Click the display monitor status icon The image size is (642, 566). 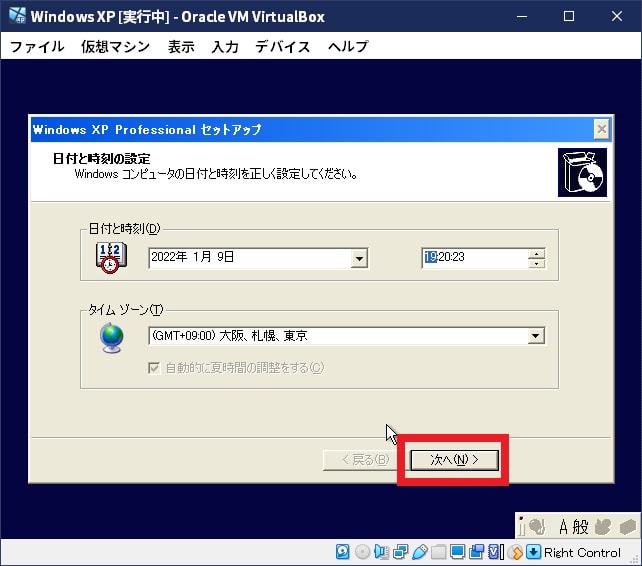(457, 552)
